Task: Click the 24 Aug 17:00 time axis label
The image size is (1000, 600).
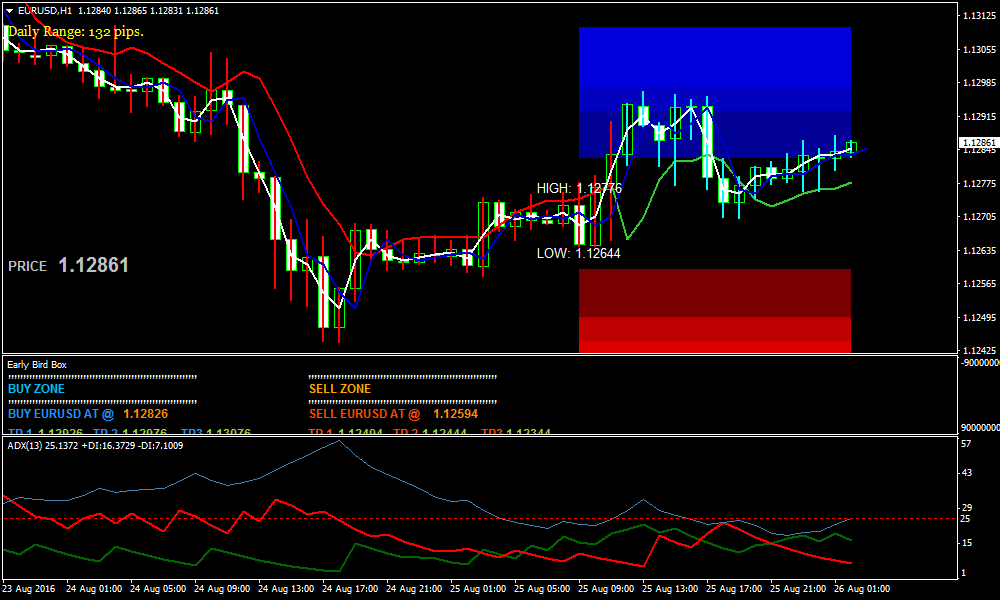Action: click(352, 588)
